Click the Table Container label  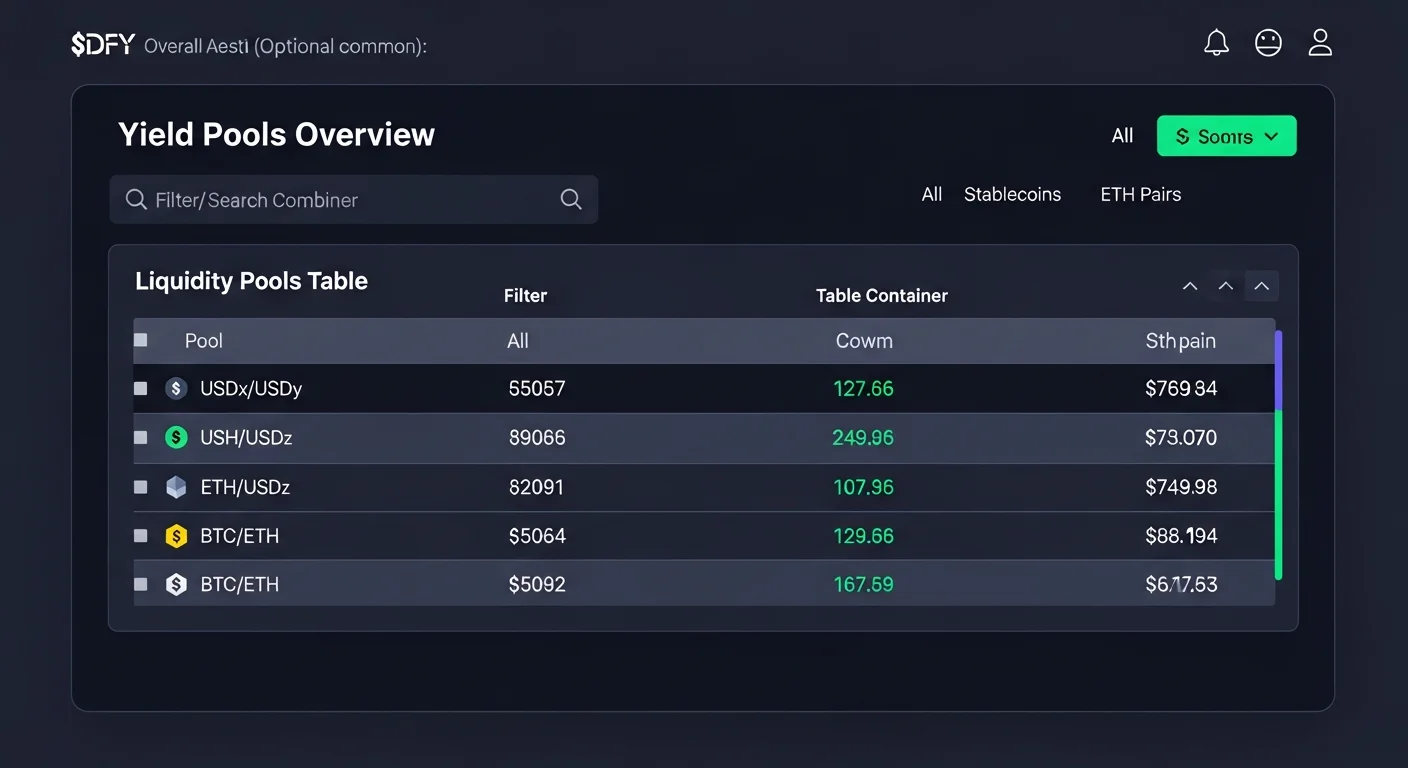click(x=882, y=295)
